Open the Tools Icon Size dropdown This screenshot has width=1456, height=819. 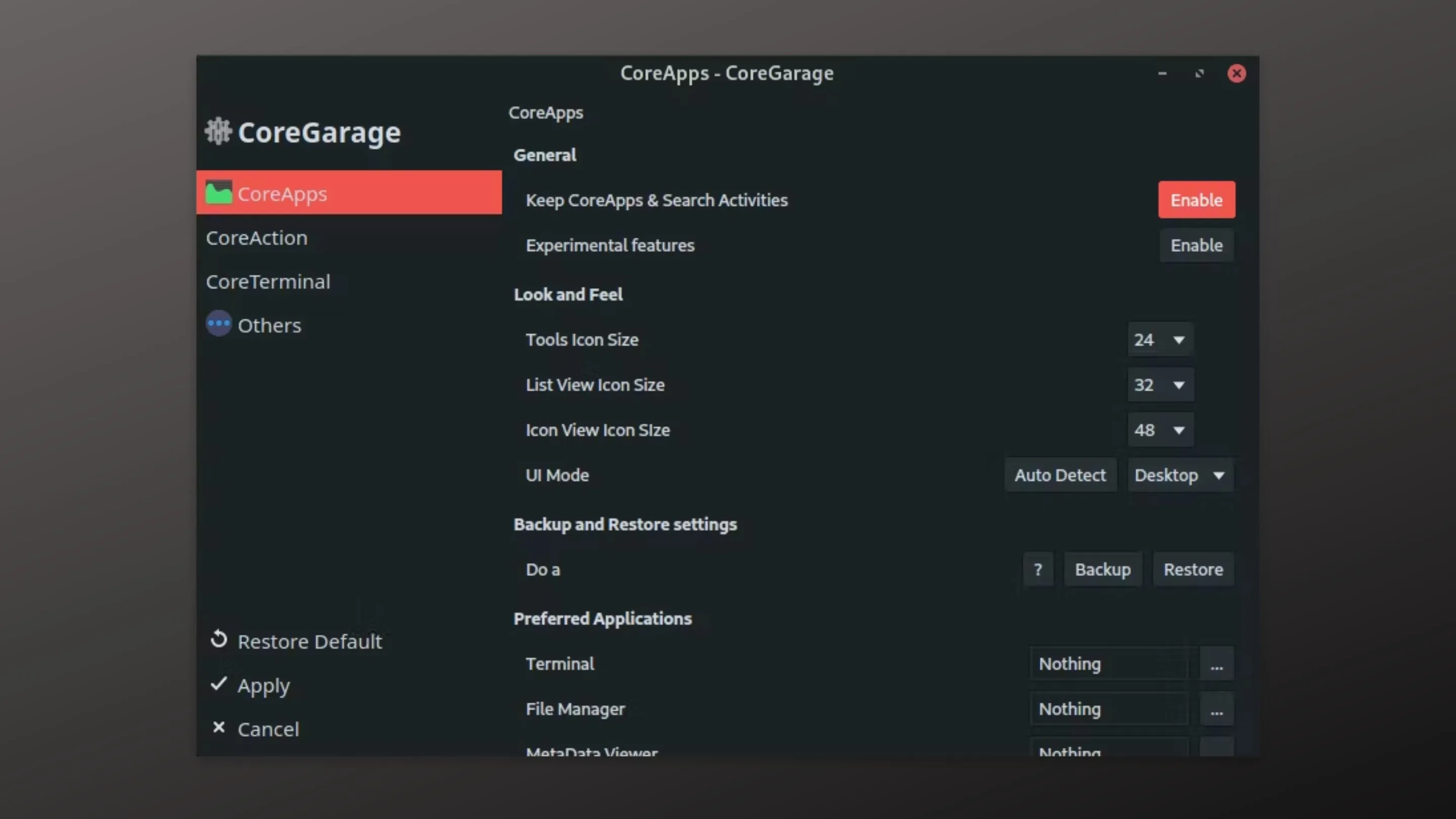coord(1160,340)
